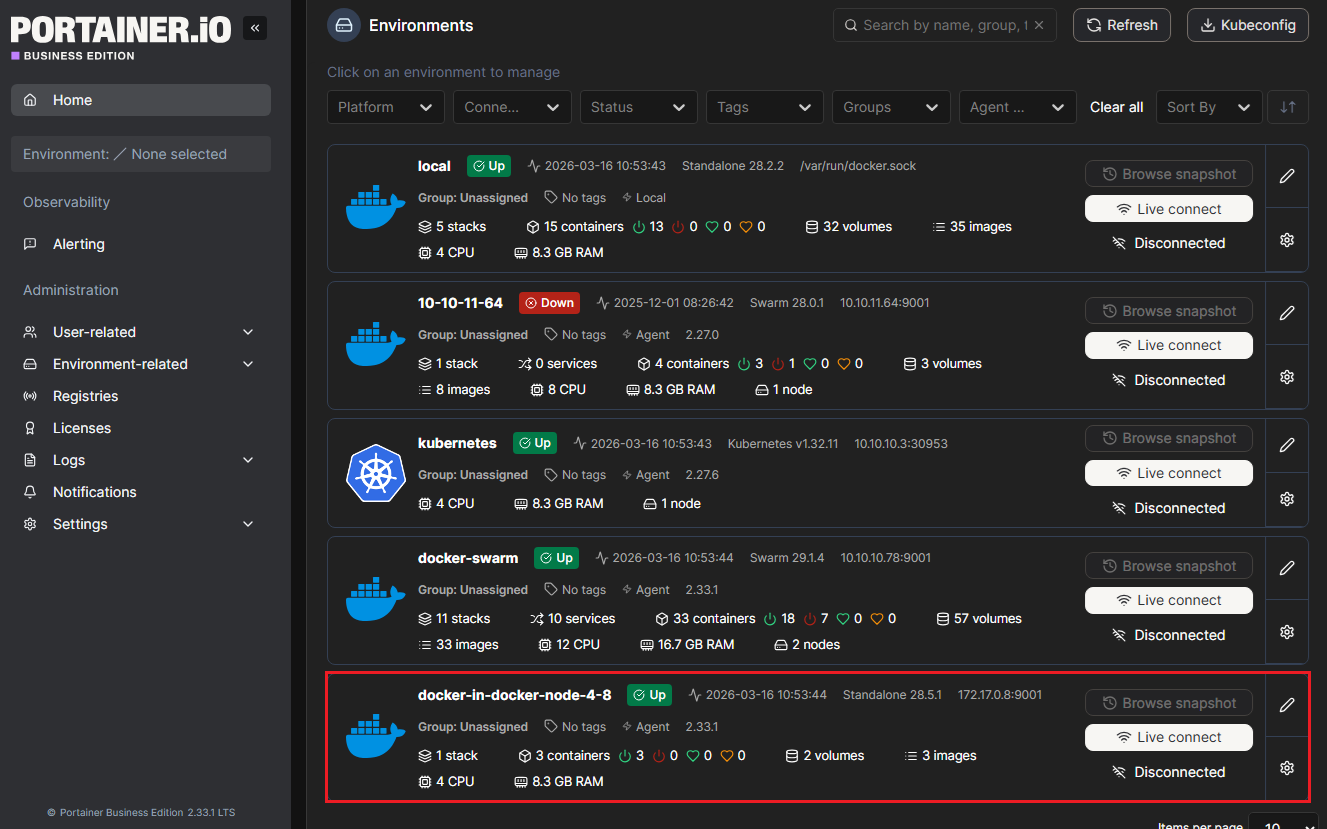Live connect to the docker-swarm environment
1327x829 pixels.
point(1168,600)
